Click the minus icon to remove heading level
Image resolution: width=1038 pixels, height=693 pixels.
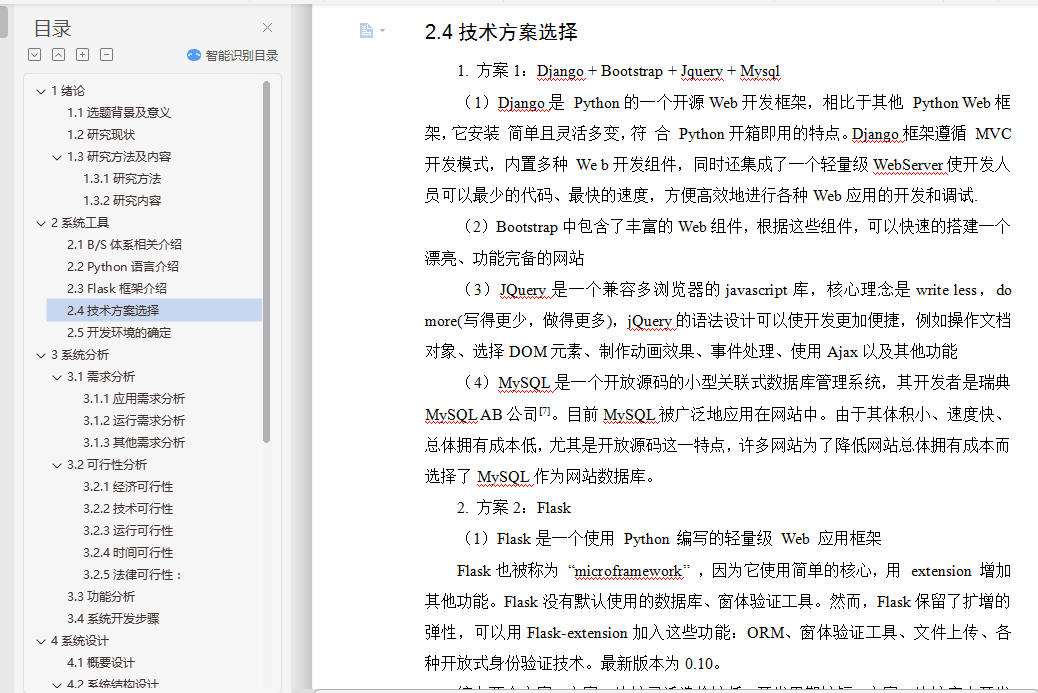(107, 55)
